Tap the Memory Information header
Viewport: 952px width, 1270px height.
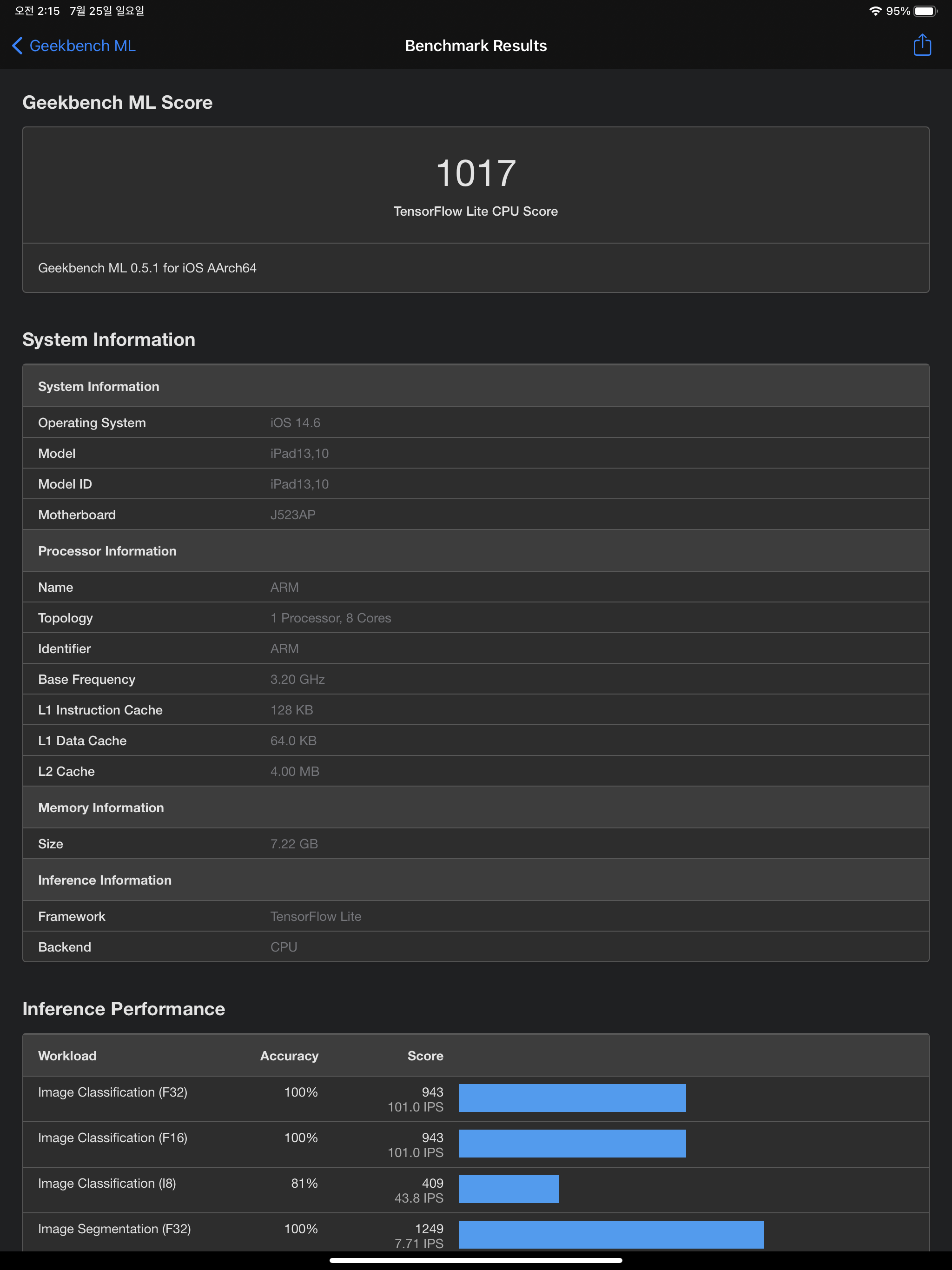click(x=101, y=808)
